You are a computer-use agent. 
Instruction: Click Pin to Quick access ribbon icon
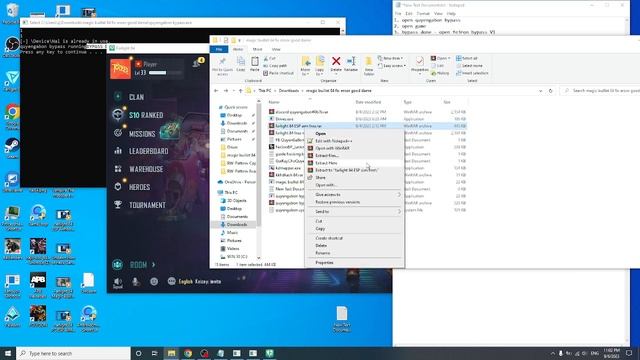tap(222, 66)
